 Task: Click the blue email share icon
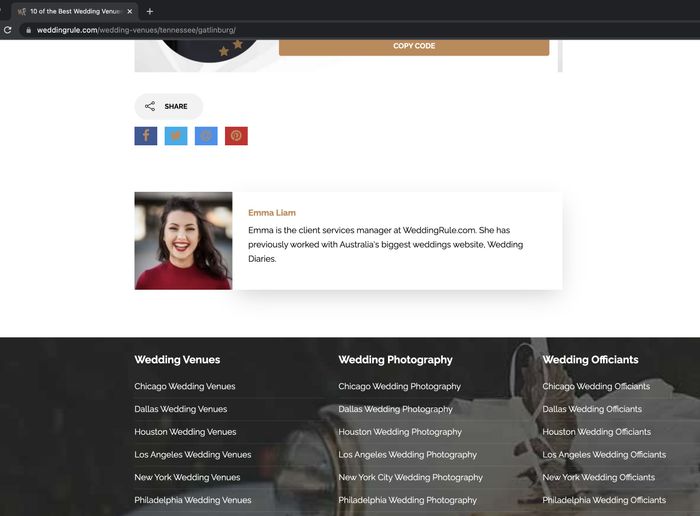click(x=206, y=136)
